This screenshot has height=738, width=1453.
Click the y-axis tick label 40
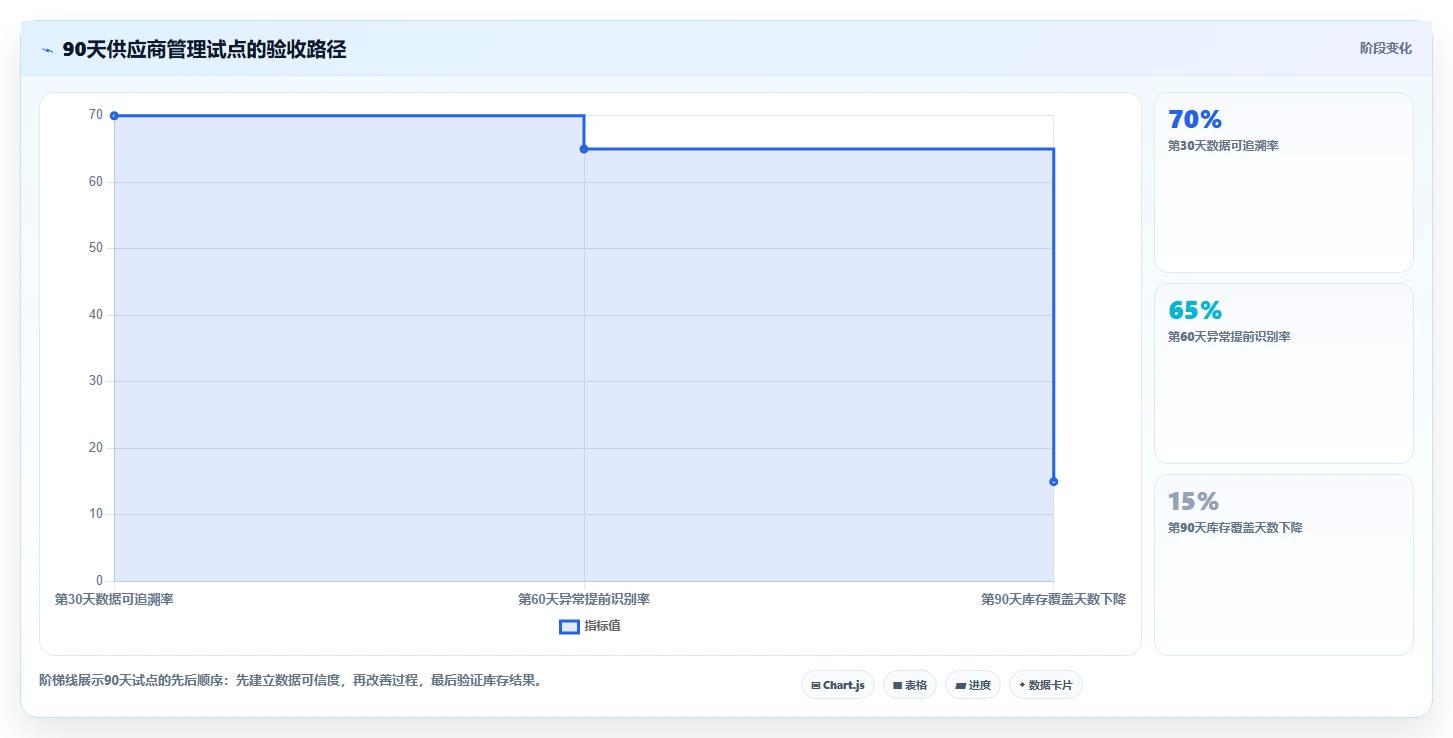click(x=96, y=315)
